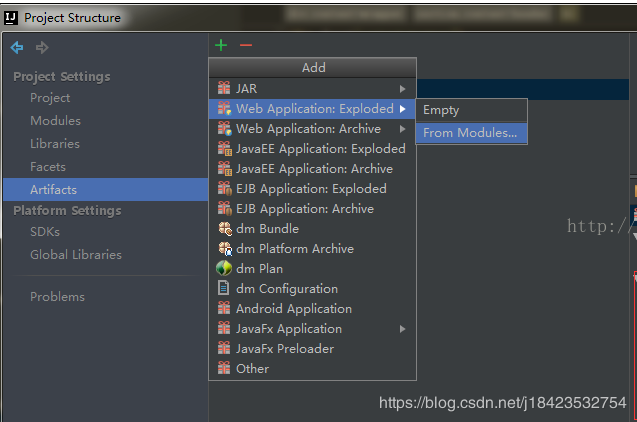The image size is (637, 422).
Task: Choose From Modules... in the submenu
Action: [x=470, y=132]
